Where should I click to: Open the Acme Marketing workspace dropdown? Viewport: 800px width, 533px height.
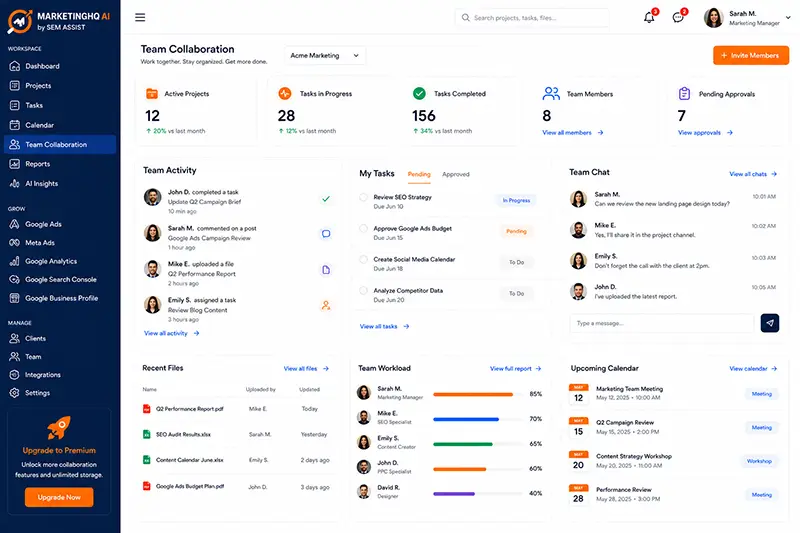click(324, 56)
